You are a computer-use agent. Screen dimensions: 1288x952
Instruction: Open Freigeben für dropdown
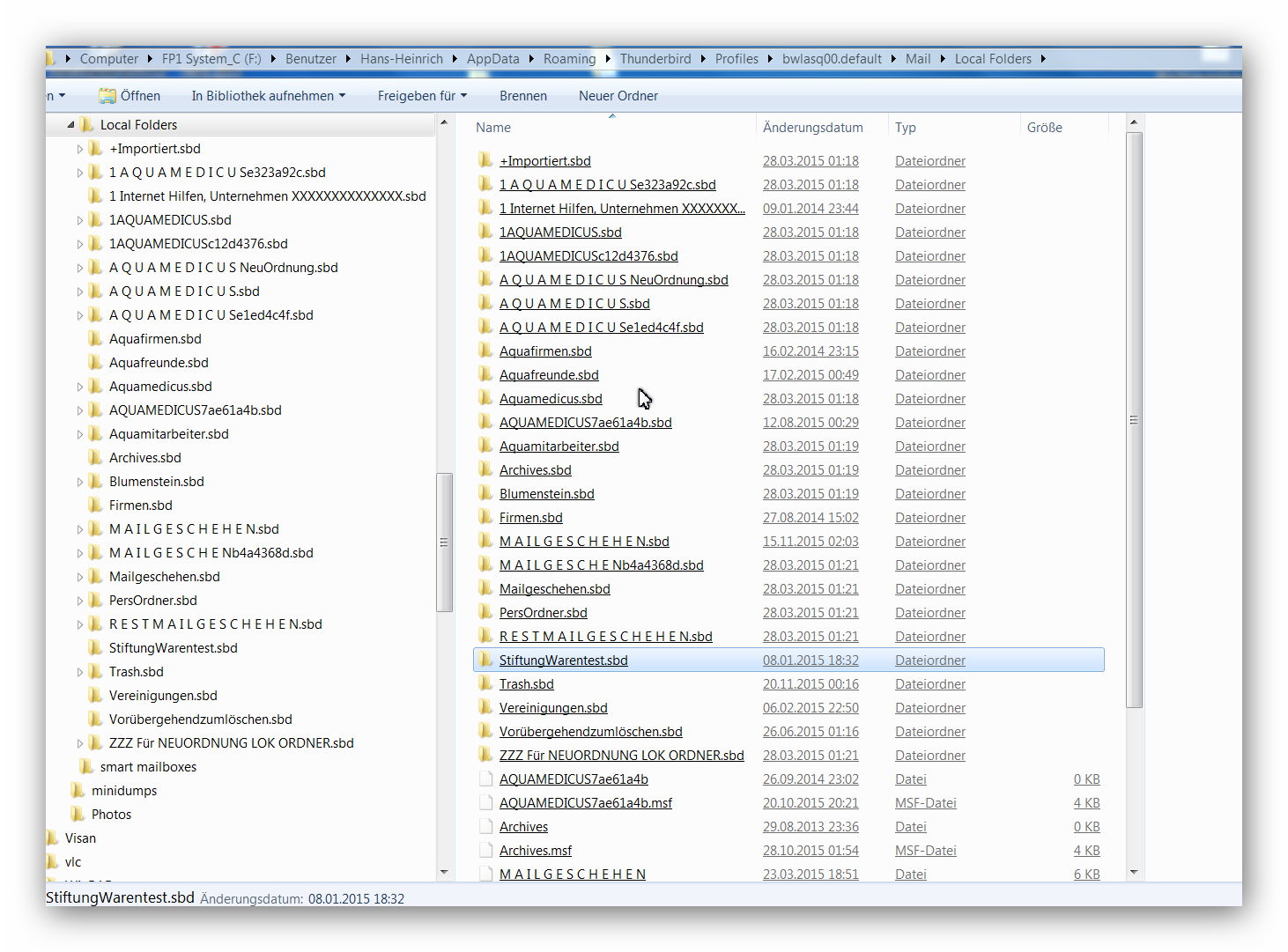click(x=422, y=95)
